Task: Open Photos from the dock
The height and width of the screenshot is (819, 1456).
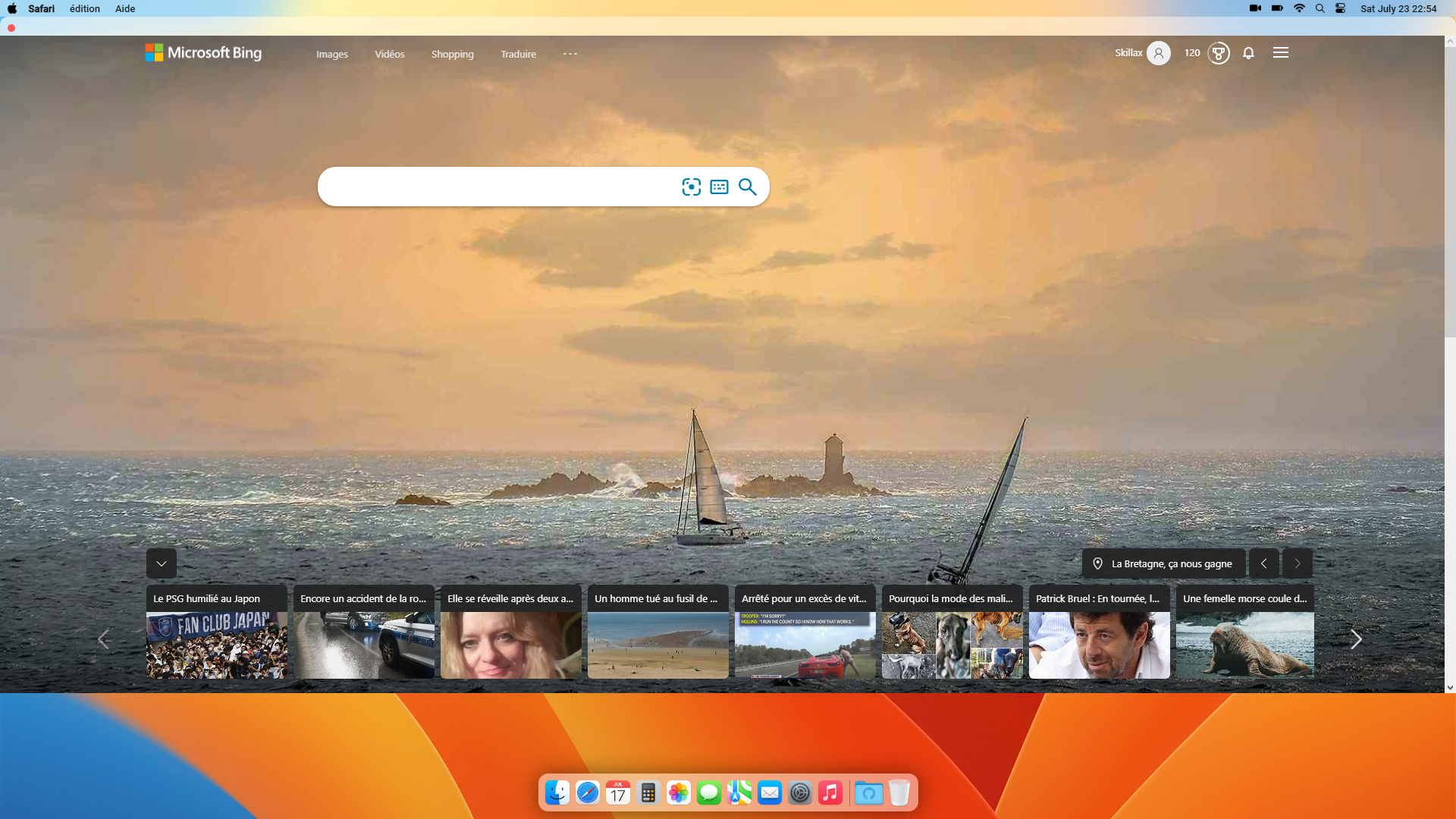Action: [x=678, y=792]
